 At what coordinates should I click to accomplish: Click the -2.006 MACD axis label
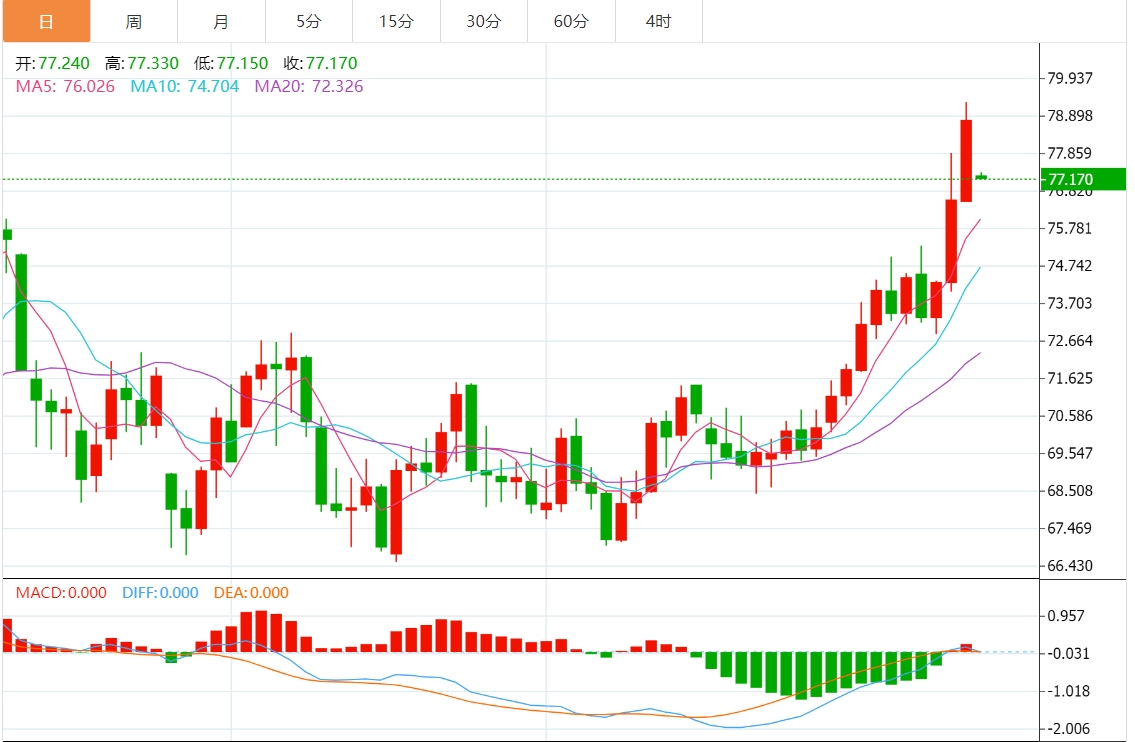click(x=1068, y=728)
